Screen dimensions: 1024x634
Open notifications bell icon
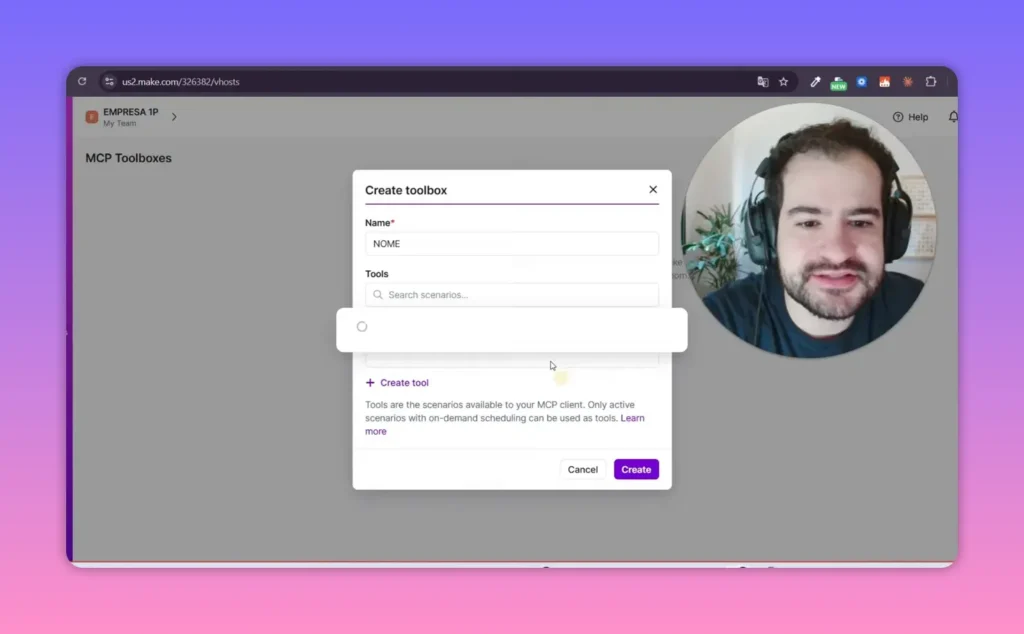pyautogui.click(x=953, y=117)
